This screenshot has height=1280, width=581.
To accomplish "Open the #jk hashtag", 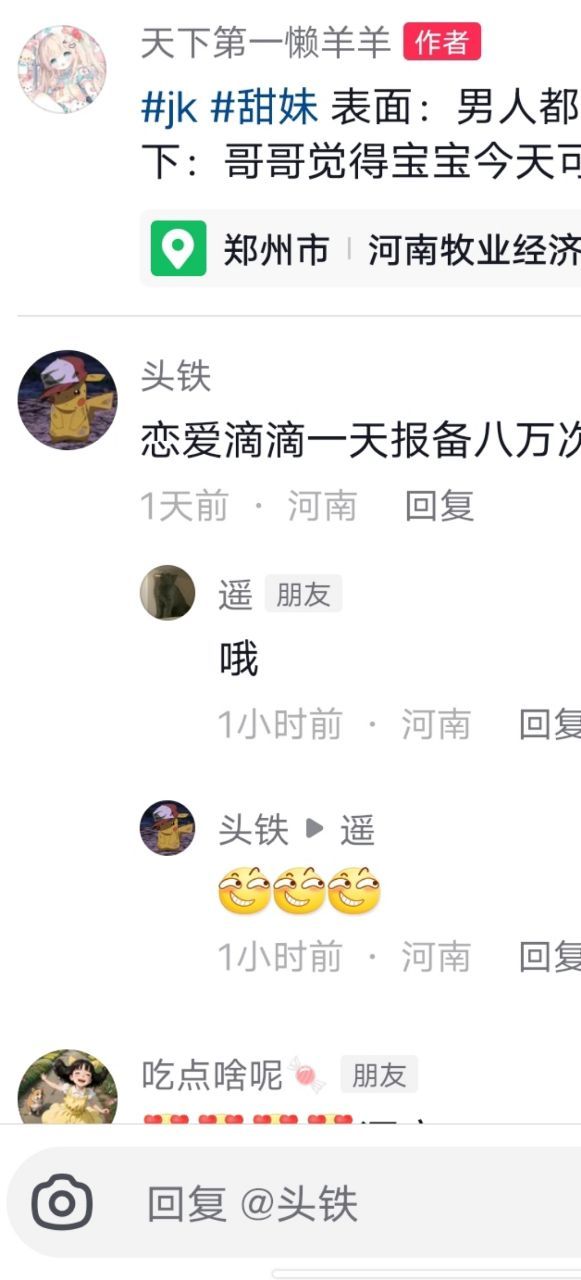I will click(169, 107).
